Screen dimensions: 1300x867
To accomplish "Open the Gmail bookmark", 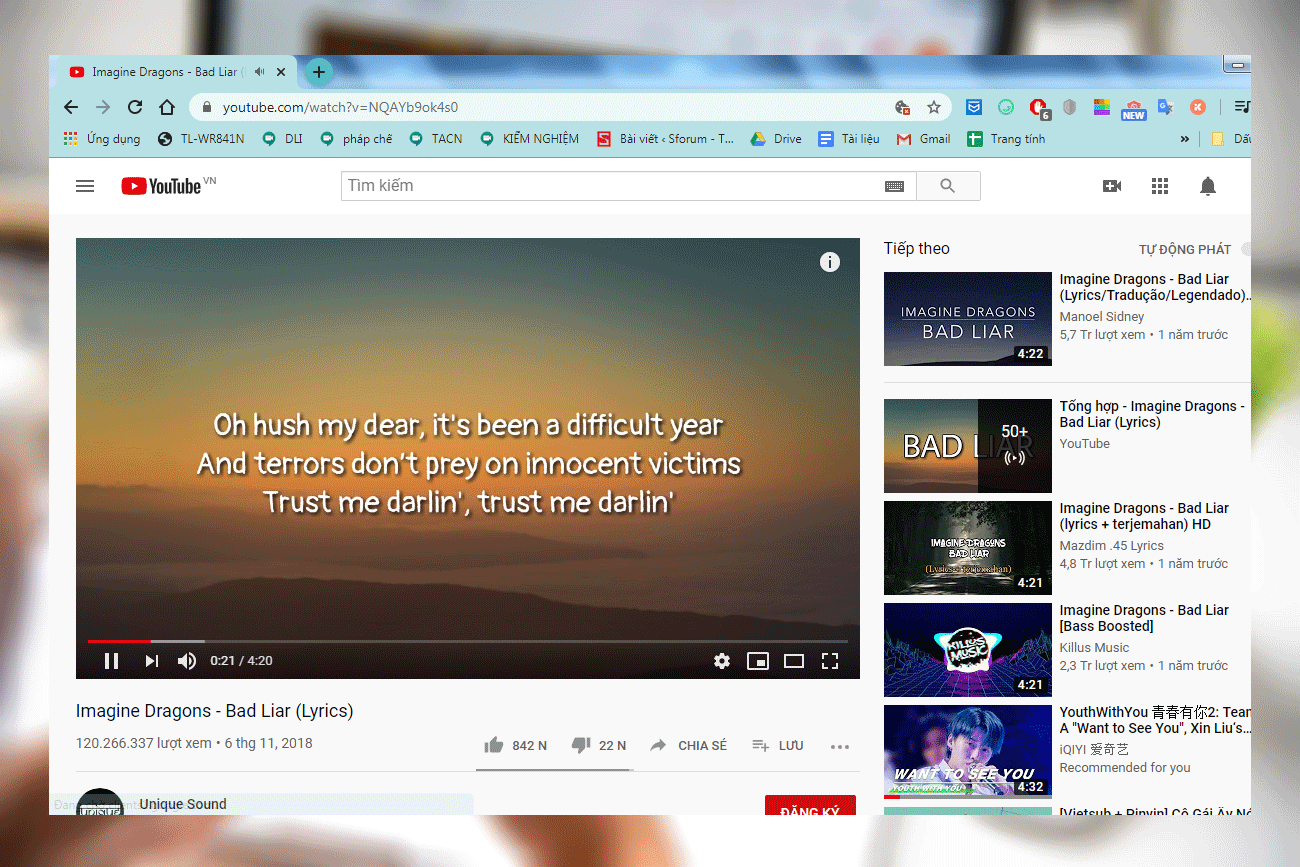I will point(923,139).
